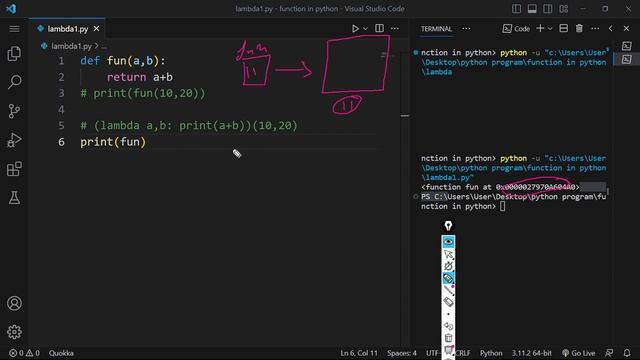Toggle primary sidebar layout button

click(x=516, y=9)
